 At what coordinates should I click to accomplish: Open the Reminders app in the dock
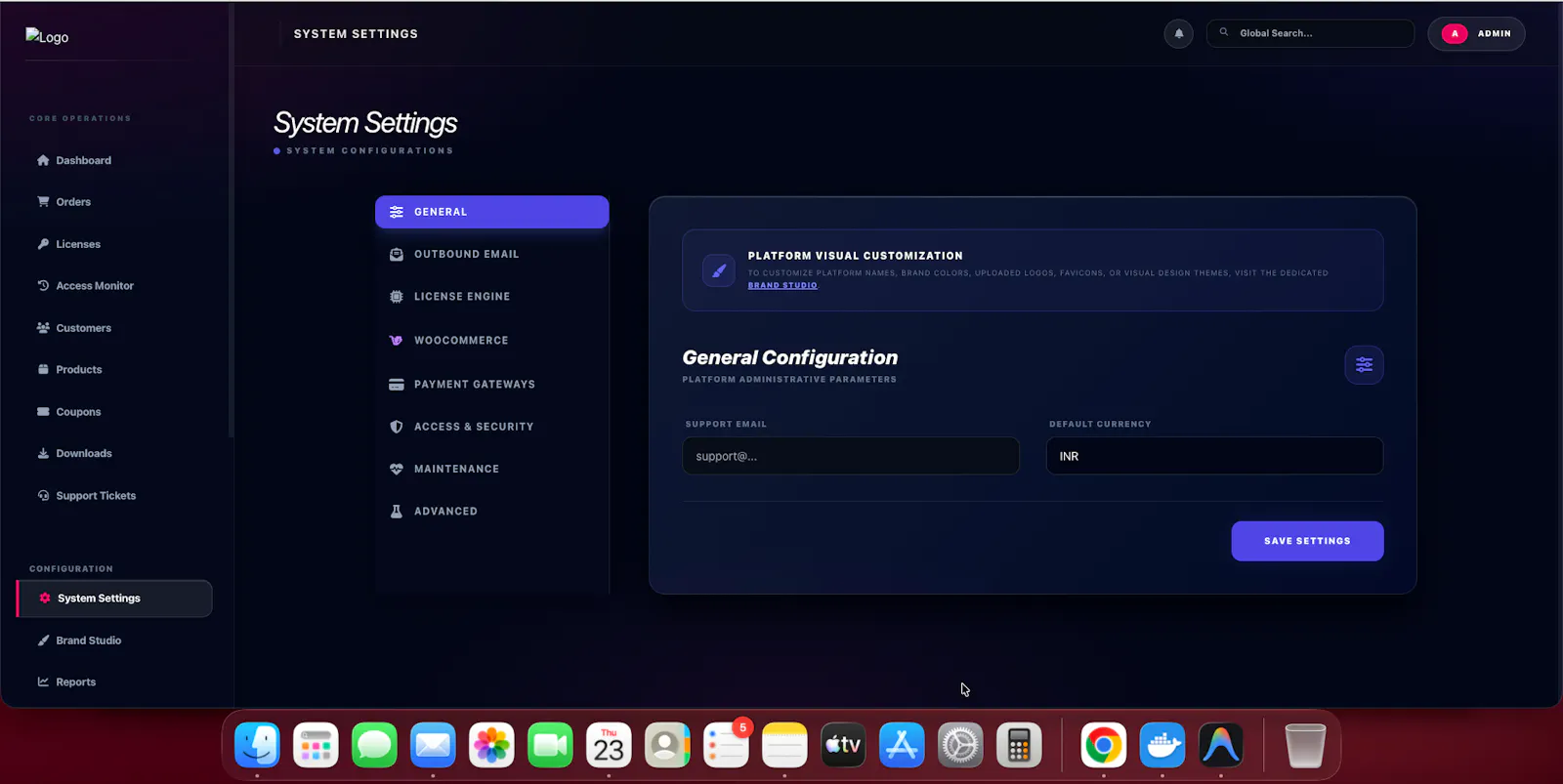click(x=726, y=746)
